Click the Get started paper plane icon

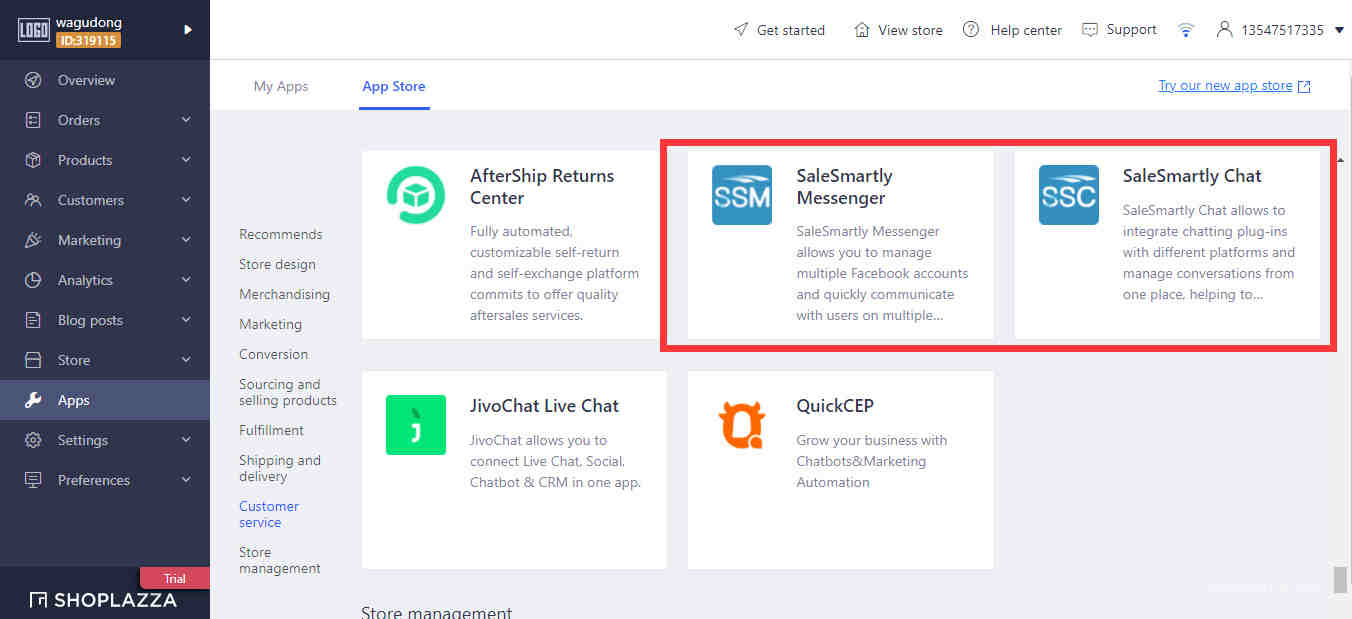point(741,30)
